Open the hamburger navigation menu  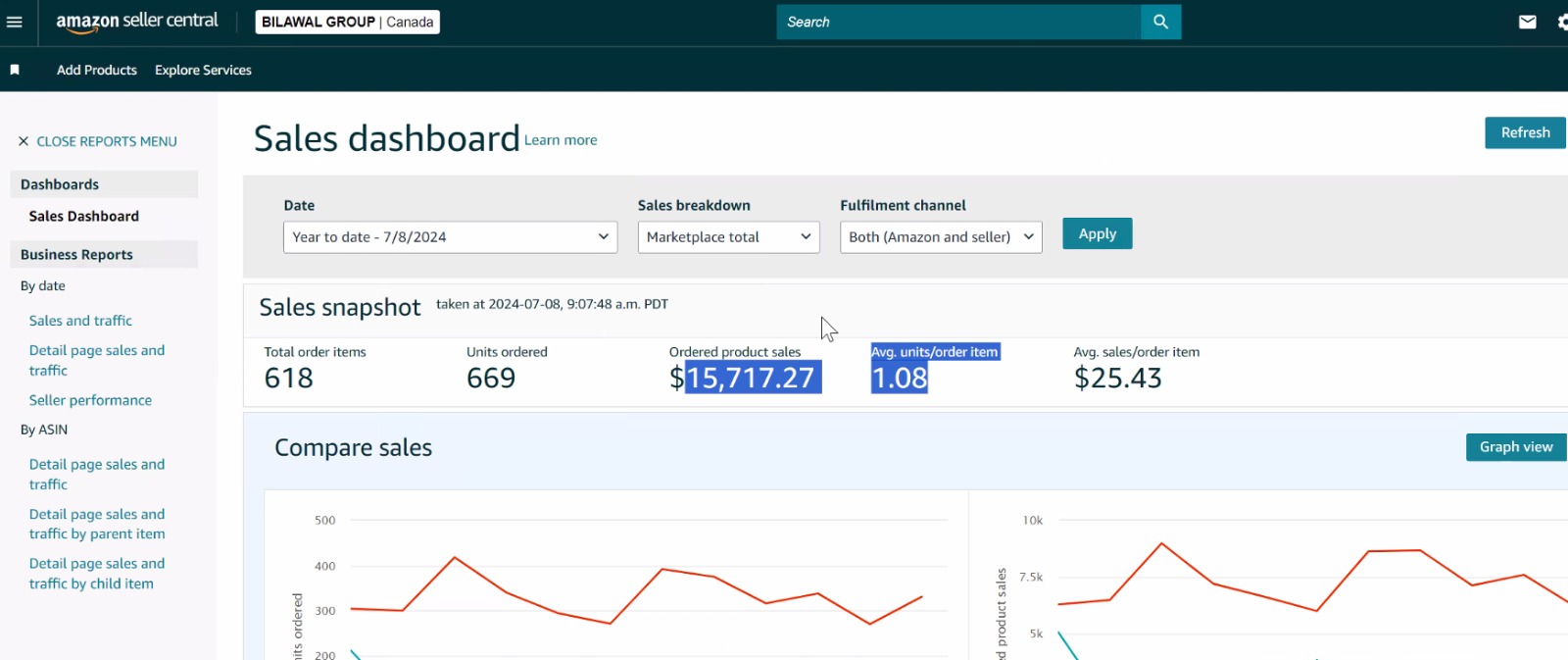coord(15,22)
